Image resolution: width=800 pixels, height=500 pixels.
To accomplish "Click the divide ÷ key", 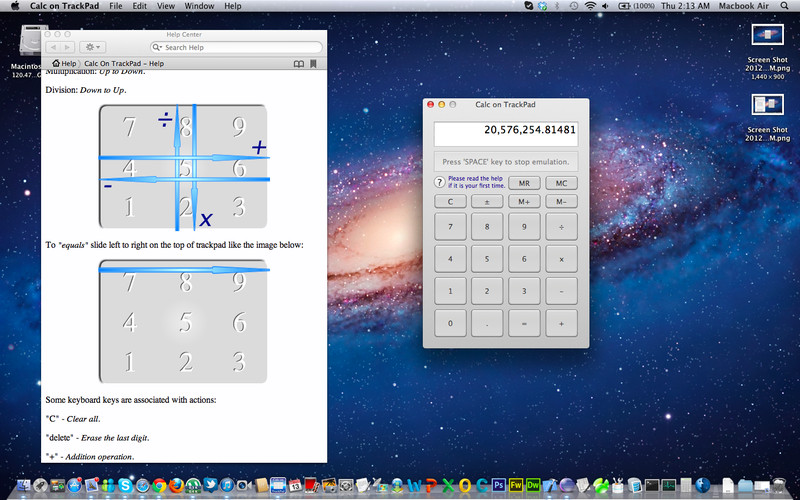I will tap(561, 227).
